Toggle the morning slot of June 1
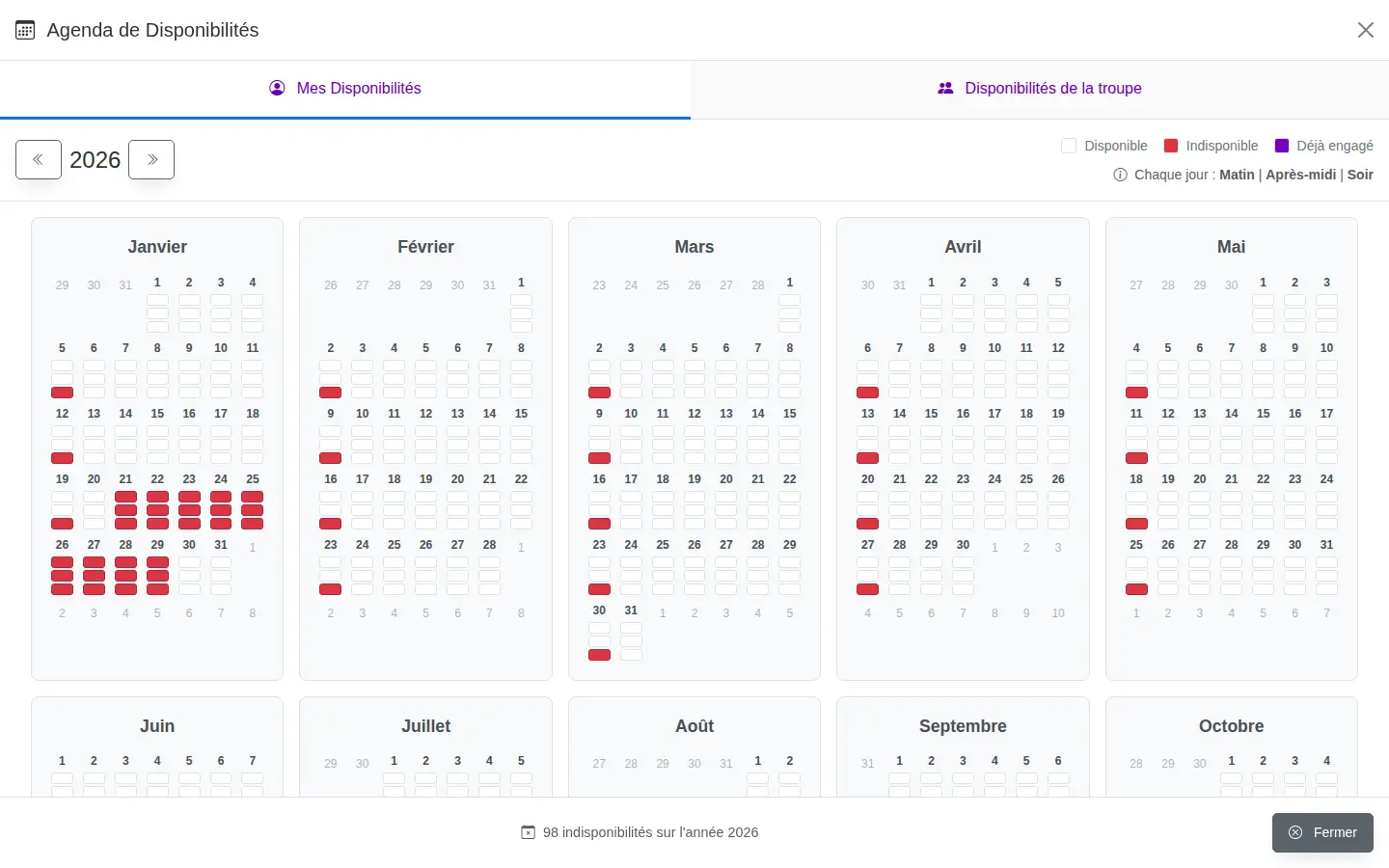The image size is (1389, 868). 62,778
